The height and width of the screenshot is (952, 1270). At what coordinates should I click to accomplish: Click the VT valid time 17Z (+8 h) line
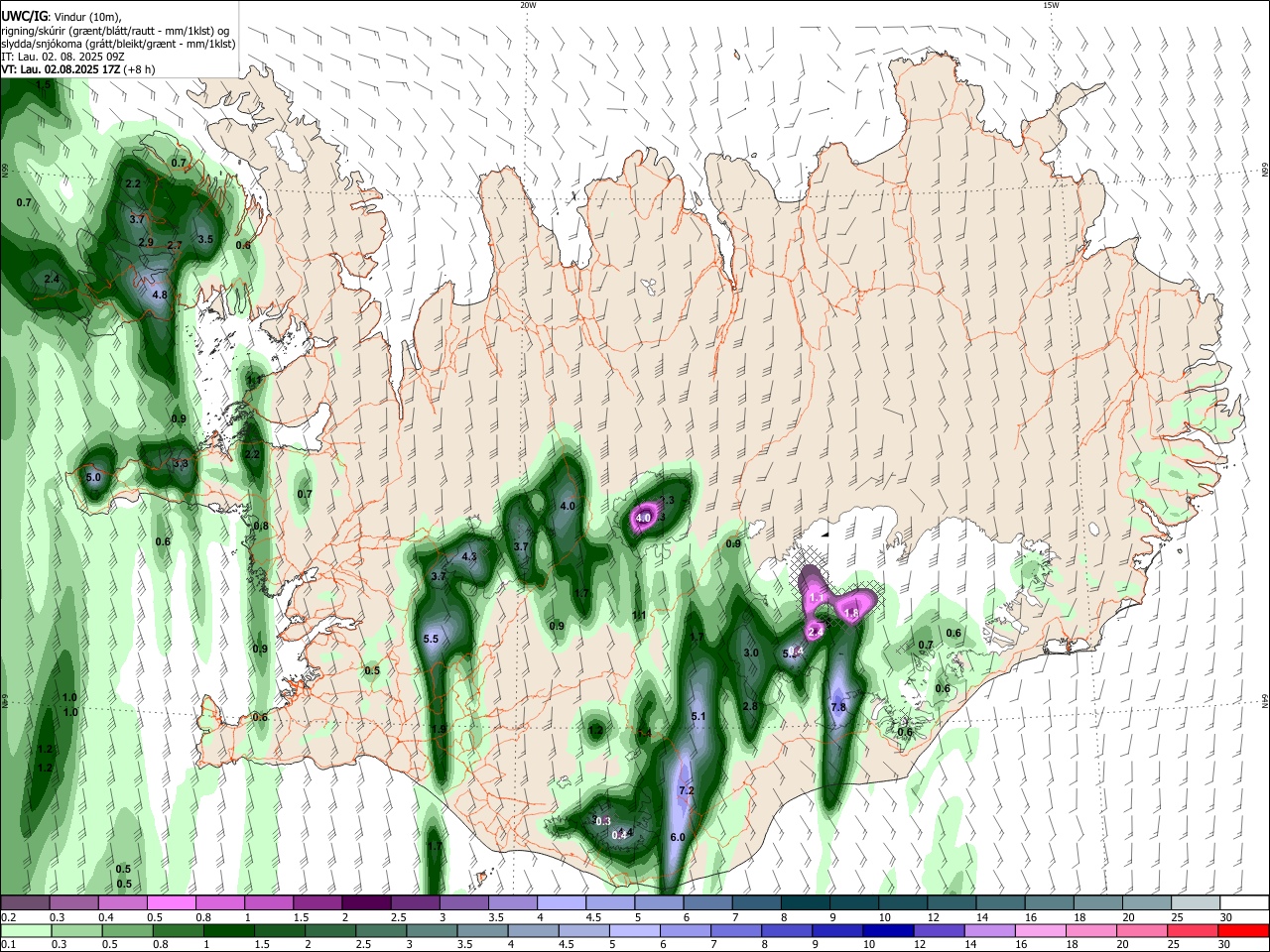point(77,69)
